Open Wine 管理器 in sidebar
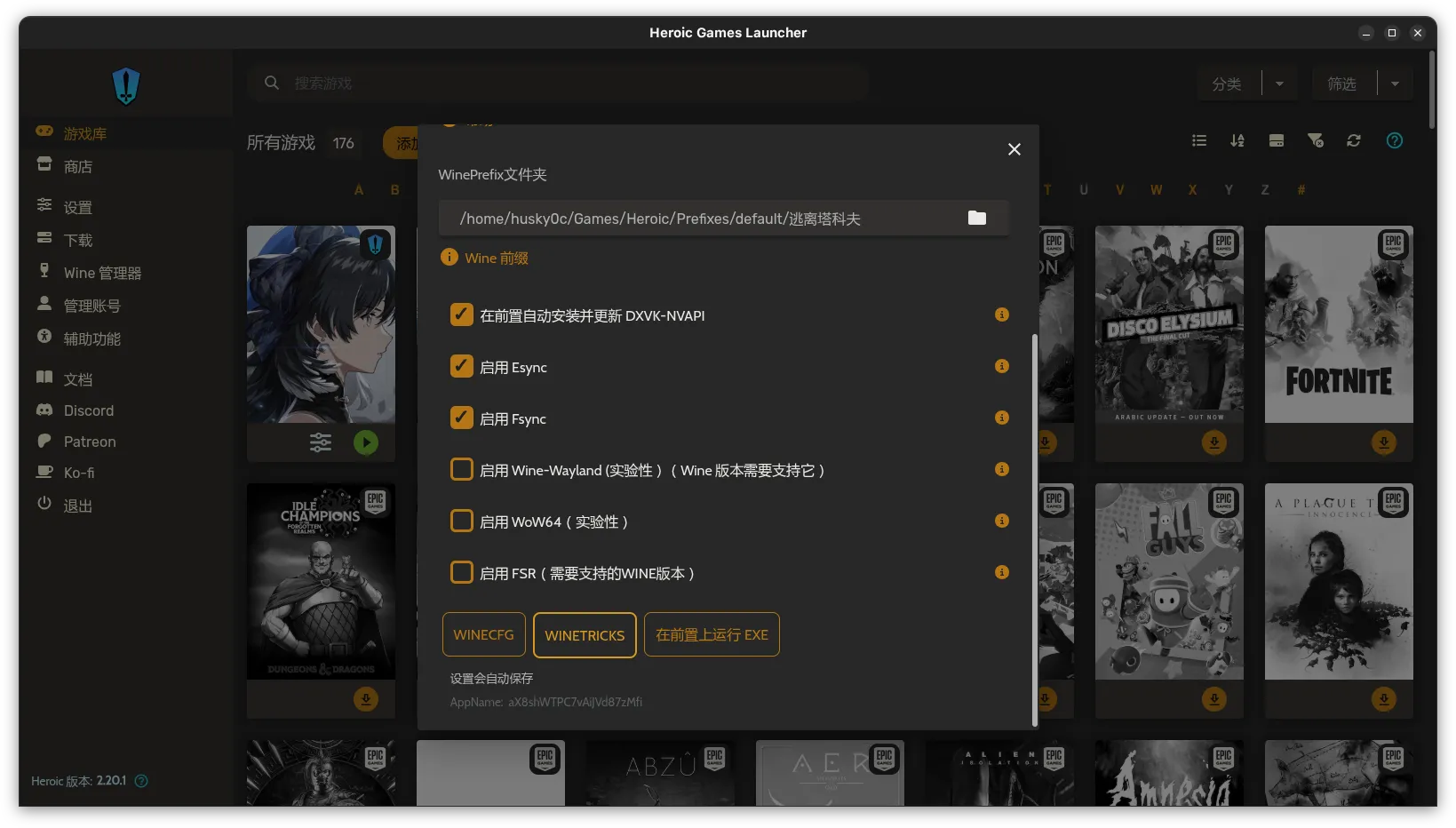The height and width of the screenshot is (828, 1456). [102, 273]
